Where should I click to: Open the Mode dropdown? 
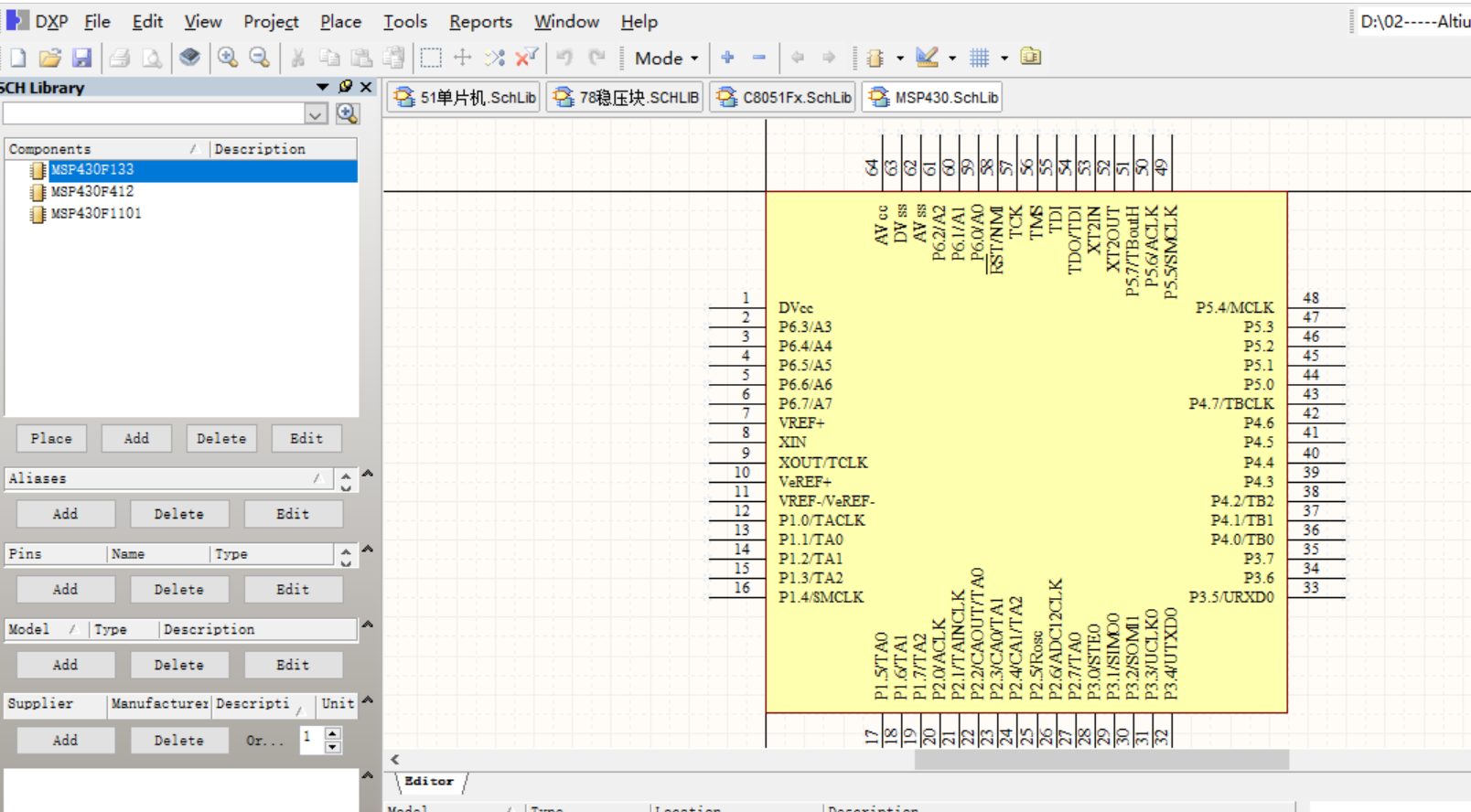[666, 58]
